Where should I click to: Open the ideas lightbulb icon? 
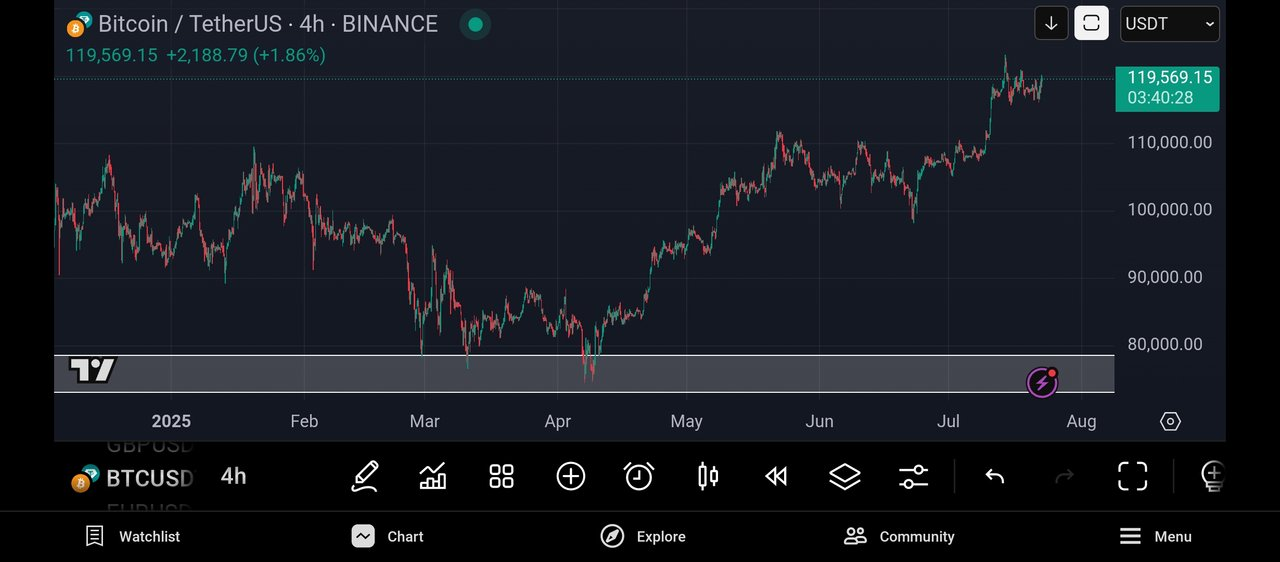[x=1212, y=476]
